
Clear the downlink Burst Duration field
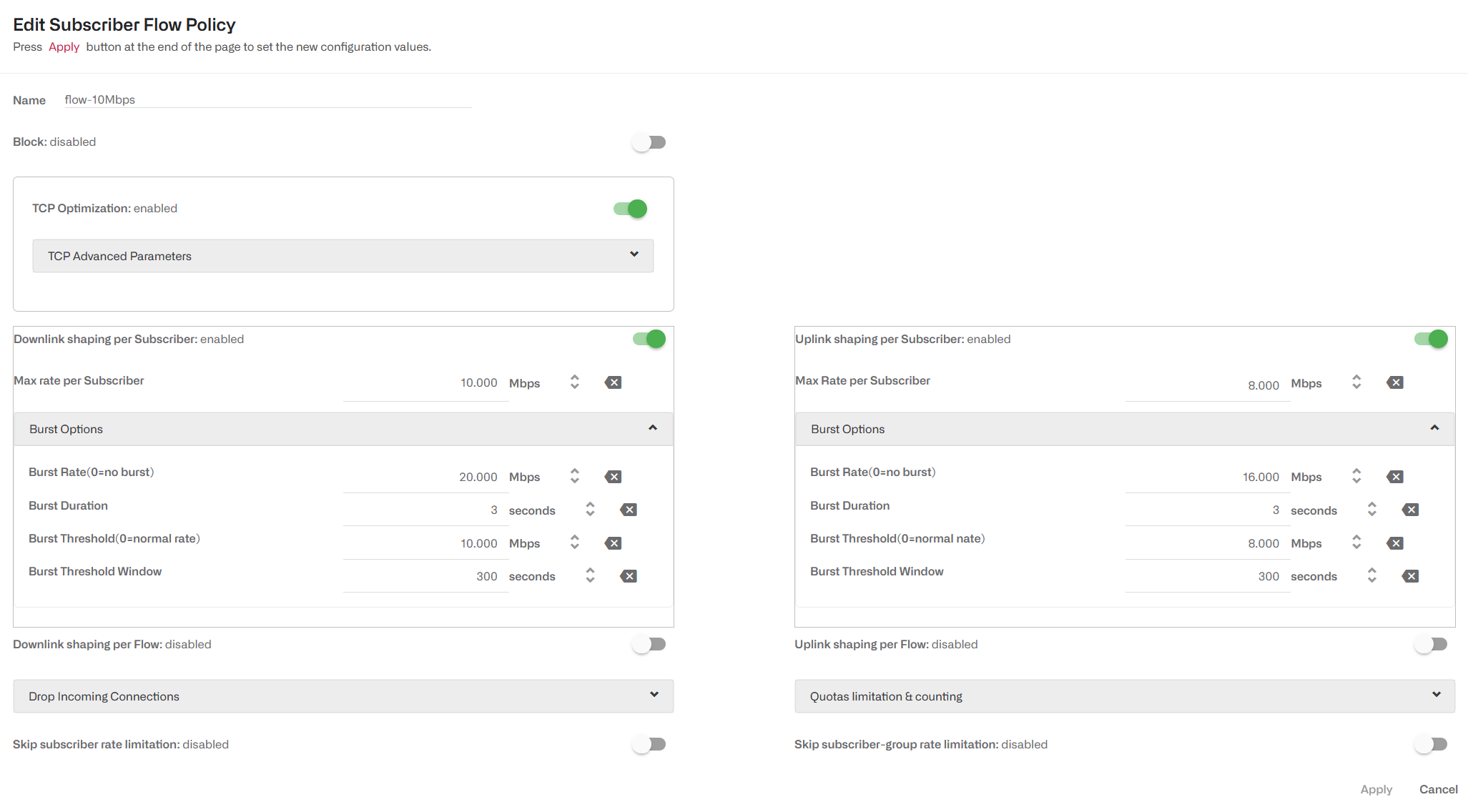coord(628,510)
